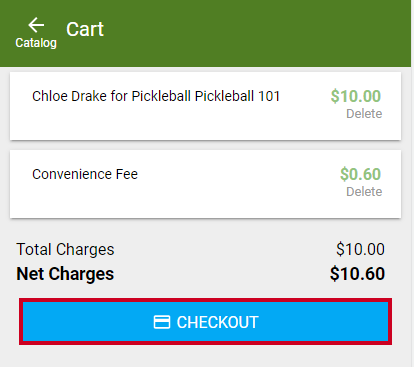The width and height of the screenshot is (414, 367).
Task: Click the $10.00 green item price
Action: pyautogui.click(x=356, y=96)
